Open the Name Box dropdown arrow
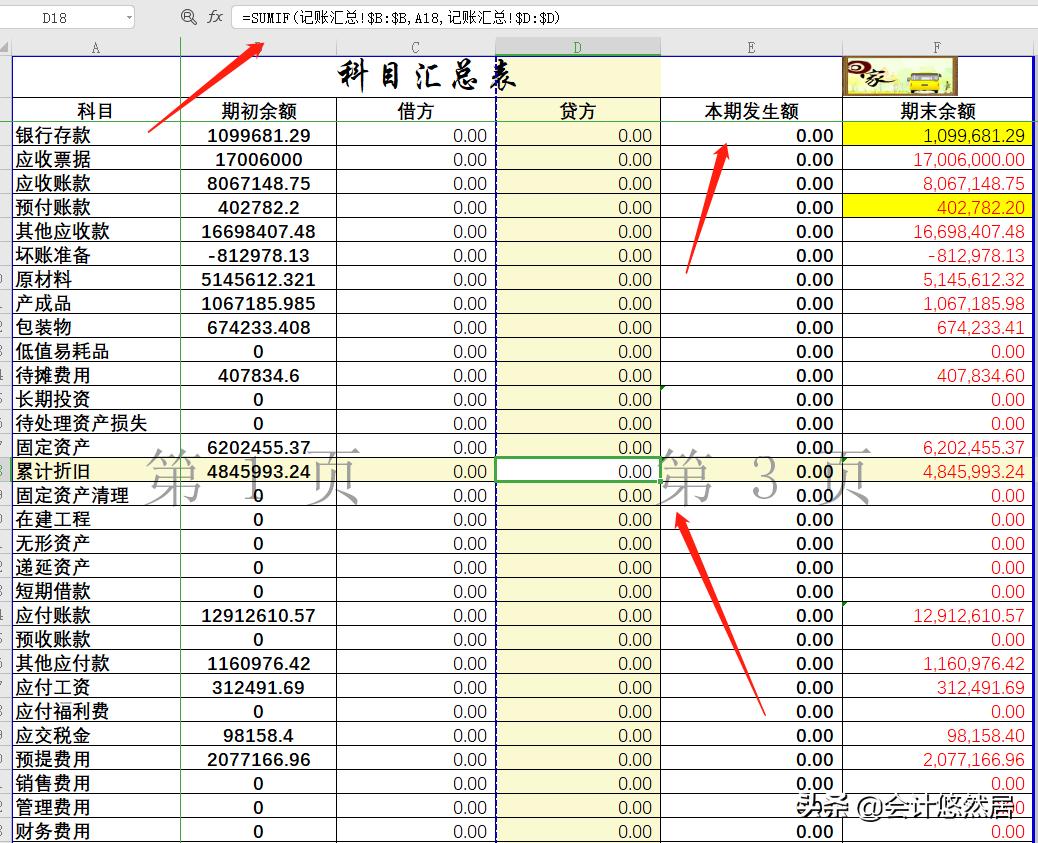 pyautogui.click(x=130, y=17)
